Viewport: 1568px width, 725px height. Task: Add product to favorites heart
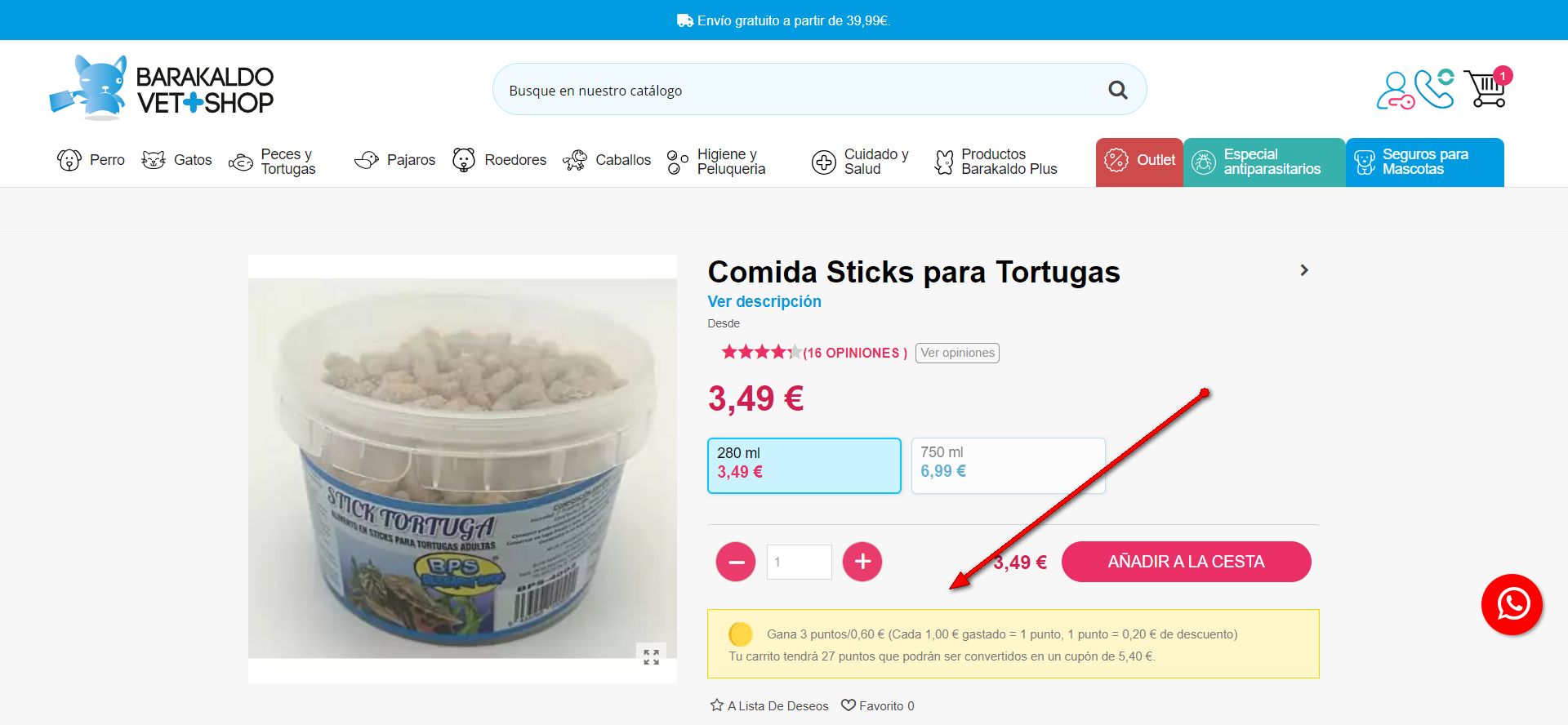pos(877,705)
